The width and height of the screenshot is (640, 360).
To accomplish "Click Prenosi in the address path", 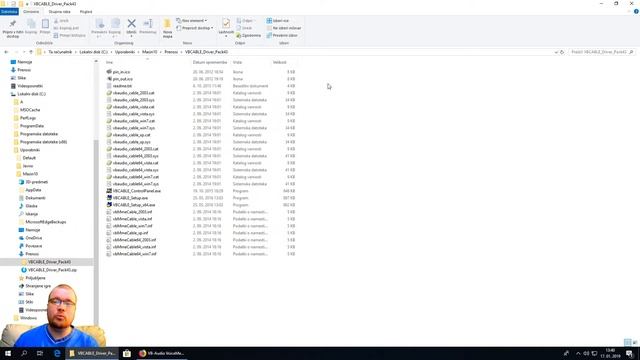I will coord(171,52).
